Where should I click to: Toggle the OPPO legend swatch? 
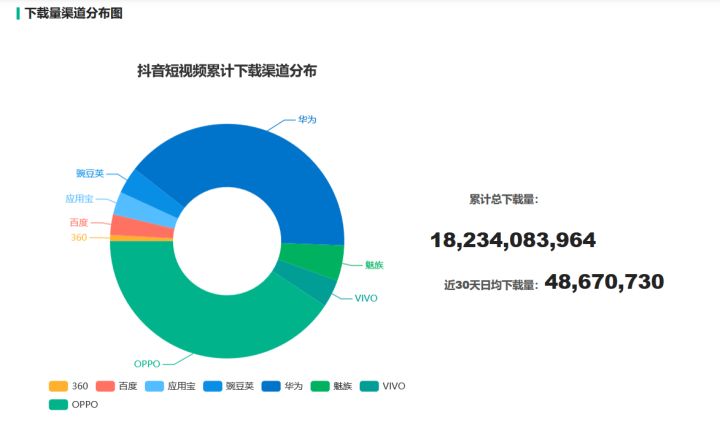tap(58, 405)
